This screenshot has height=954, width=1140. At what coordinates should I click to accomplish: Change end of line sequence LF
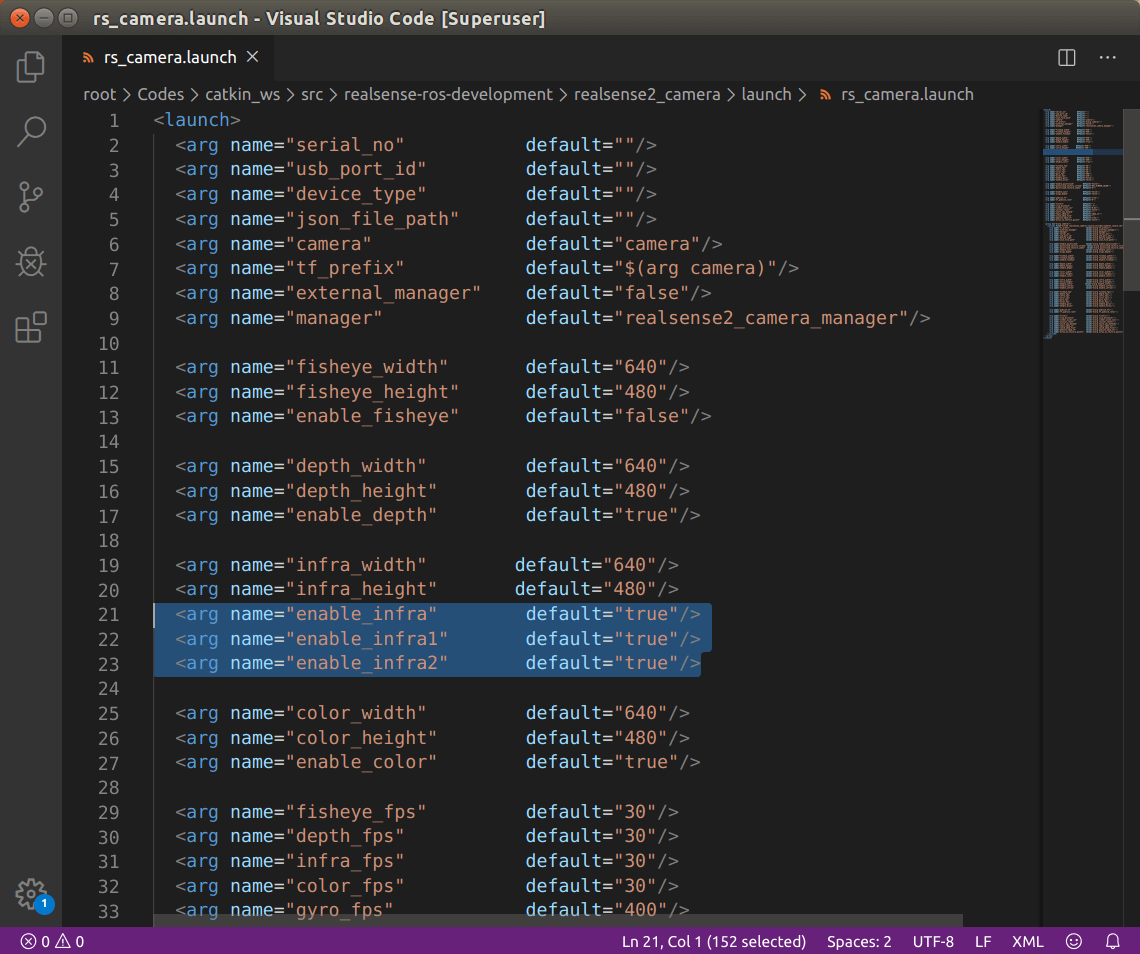click(x=983, y=942)
